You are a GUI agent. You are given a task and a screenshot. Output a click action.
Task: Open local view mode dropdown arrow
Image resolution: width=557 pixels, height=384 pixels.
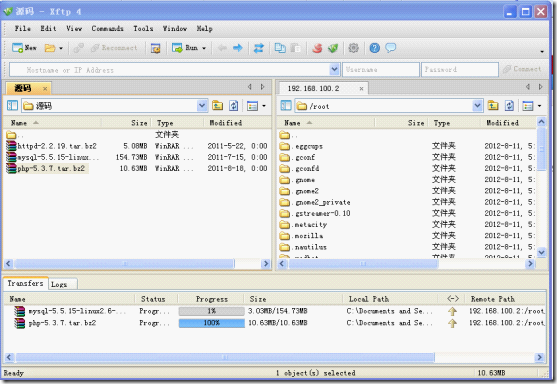[264, 106]
